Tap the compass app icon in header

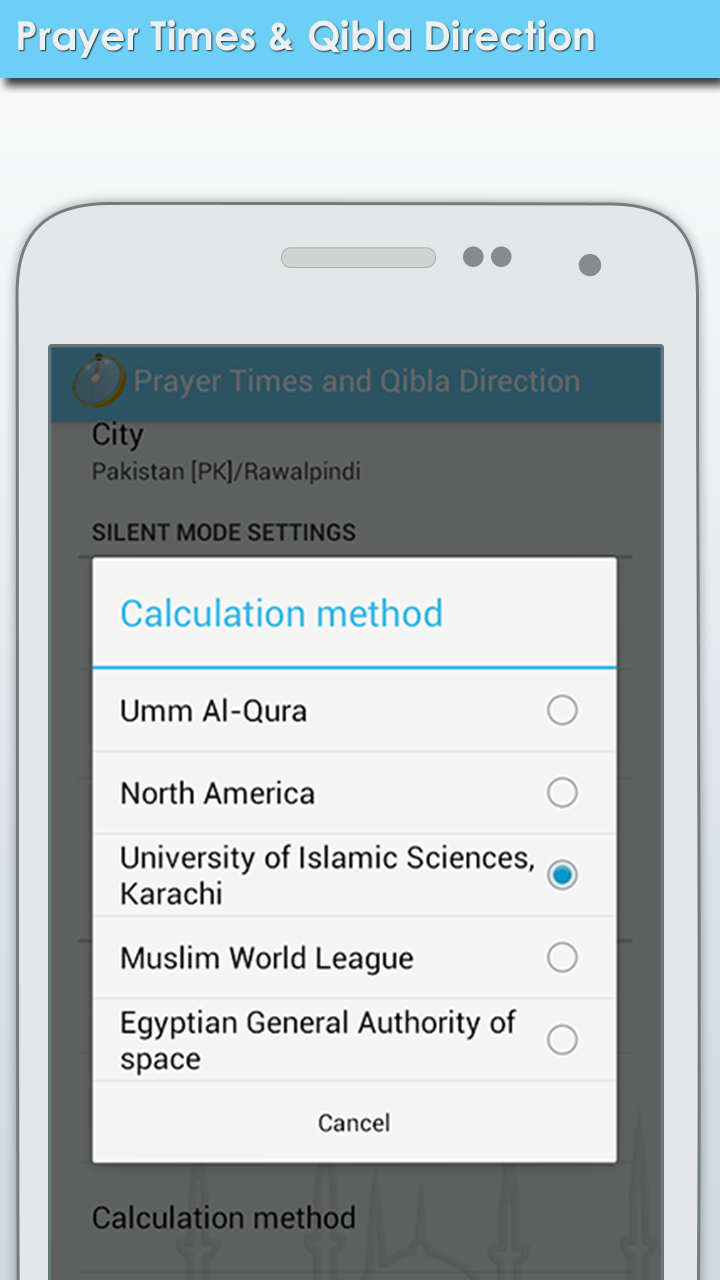(x=98, y=381)
